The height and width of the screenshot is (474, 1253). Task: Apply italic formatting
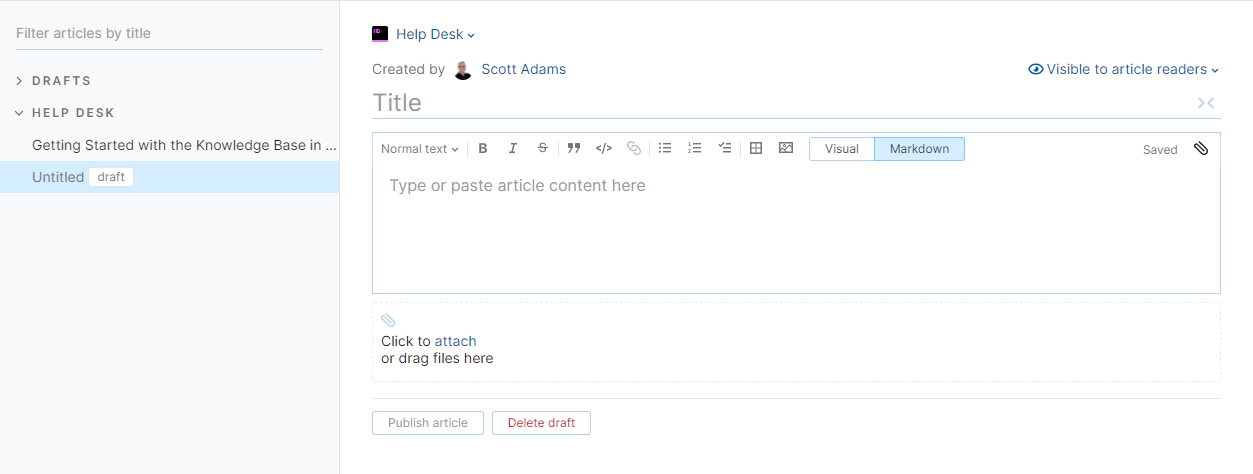[513, 149]
